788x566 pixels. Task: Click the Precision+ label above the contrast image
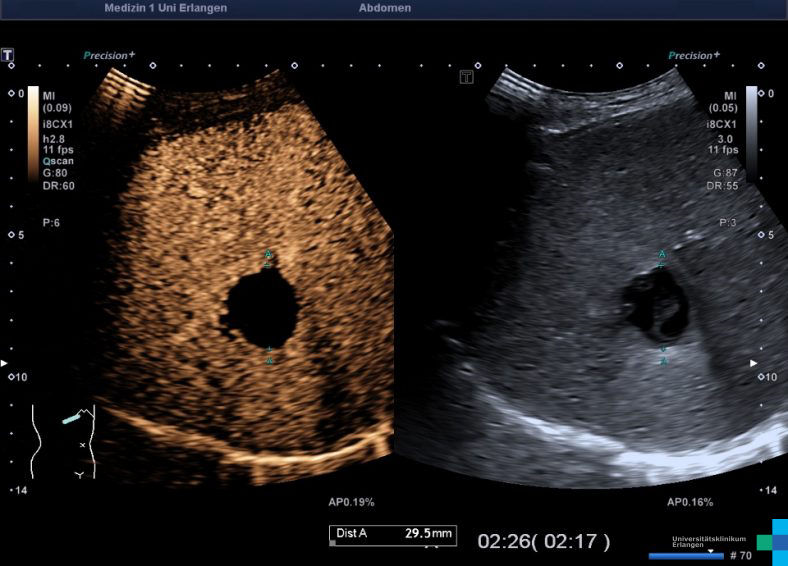click(x=109, y=56)
